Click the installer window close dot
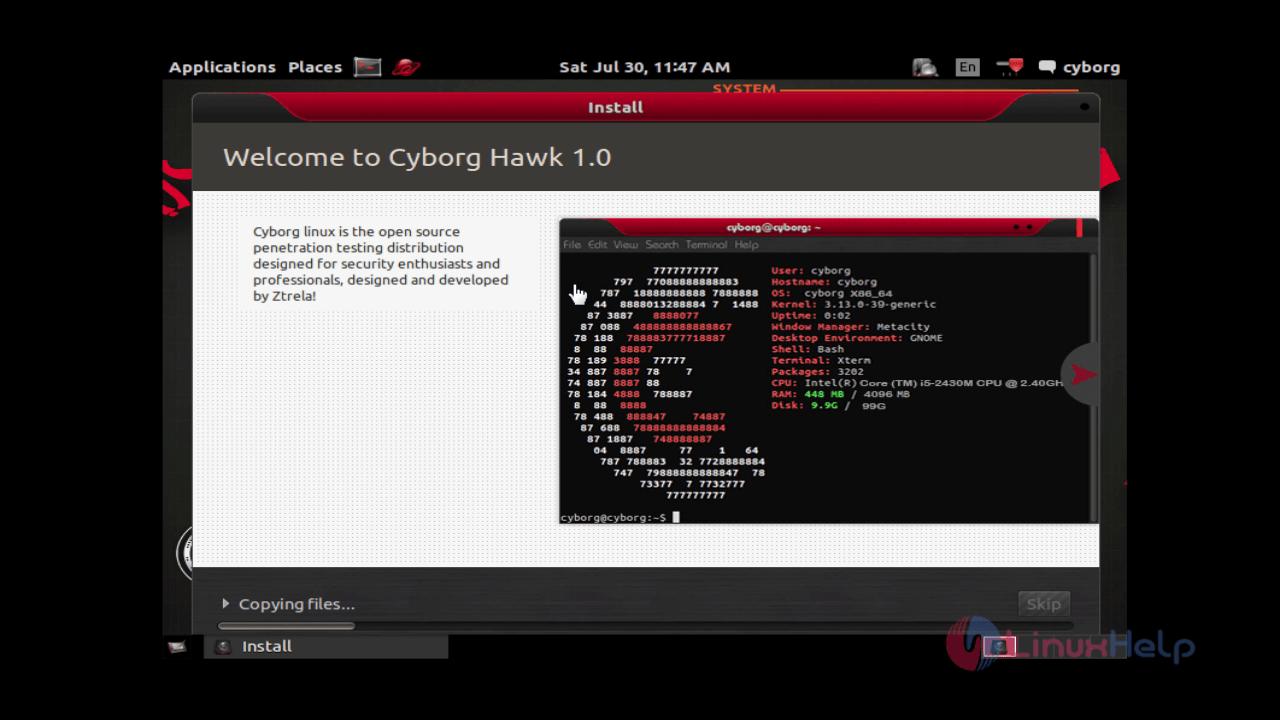This screenshot has height=720, width=1280. [x=1084, y=106]
